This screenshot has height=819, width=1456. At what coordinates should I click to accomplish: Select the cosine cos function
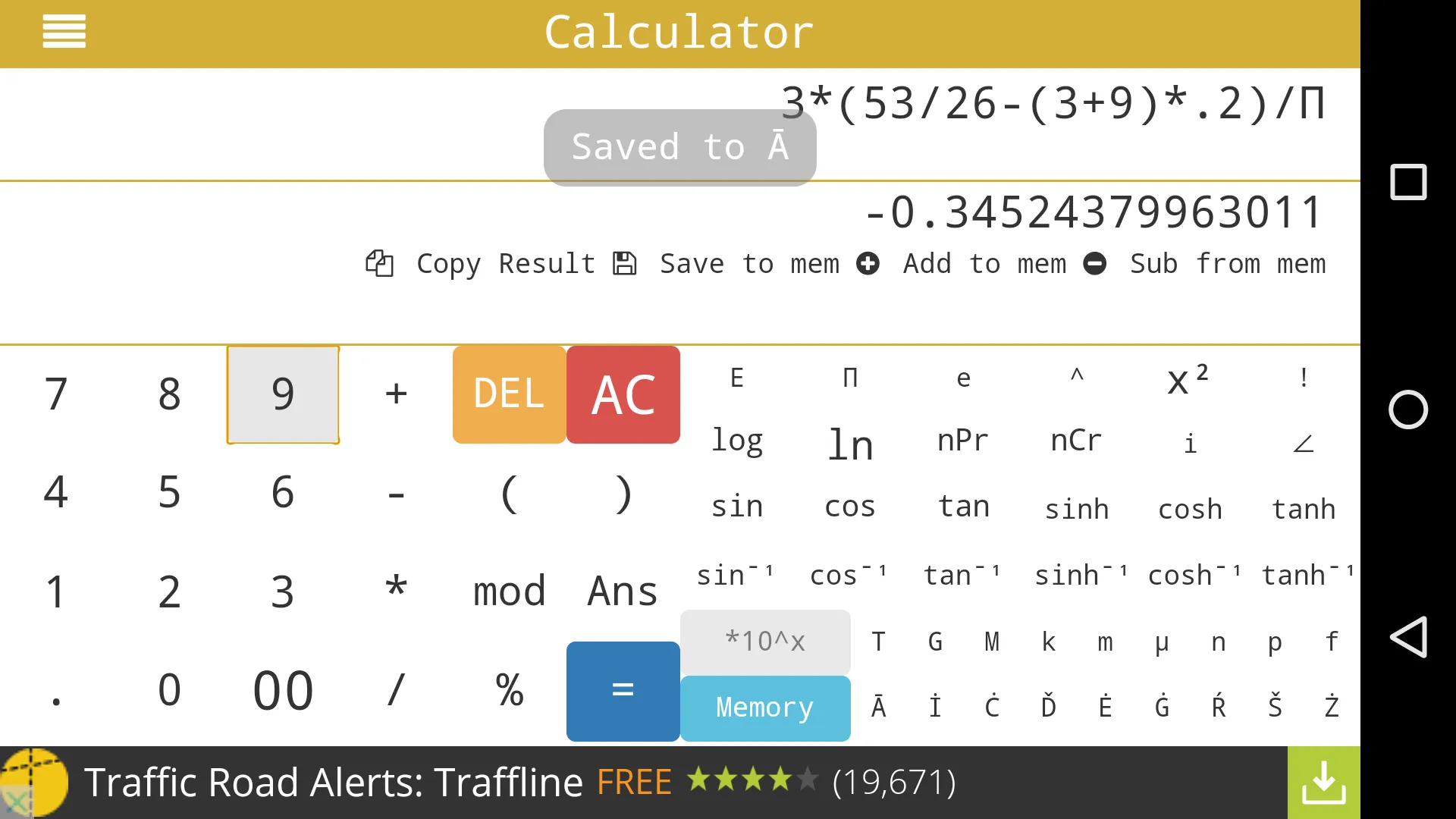point(850,508)
